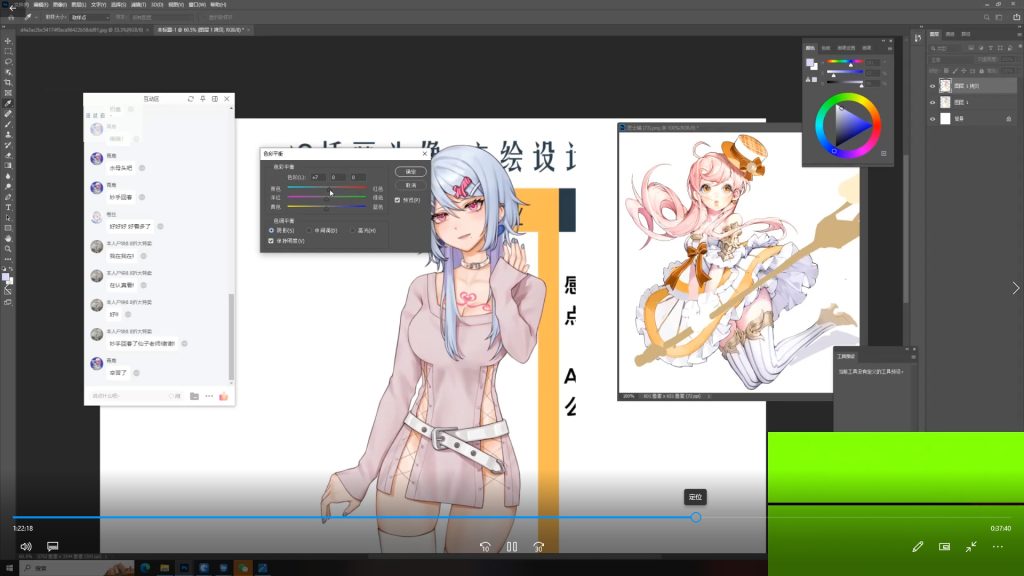Switch to the second document tab
Screen dimensions: 1024x576
(200, 30)
